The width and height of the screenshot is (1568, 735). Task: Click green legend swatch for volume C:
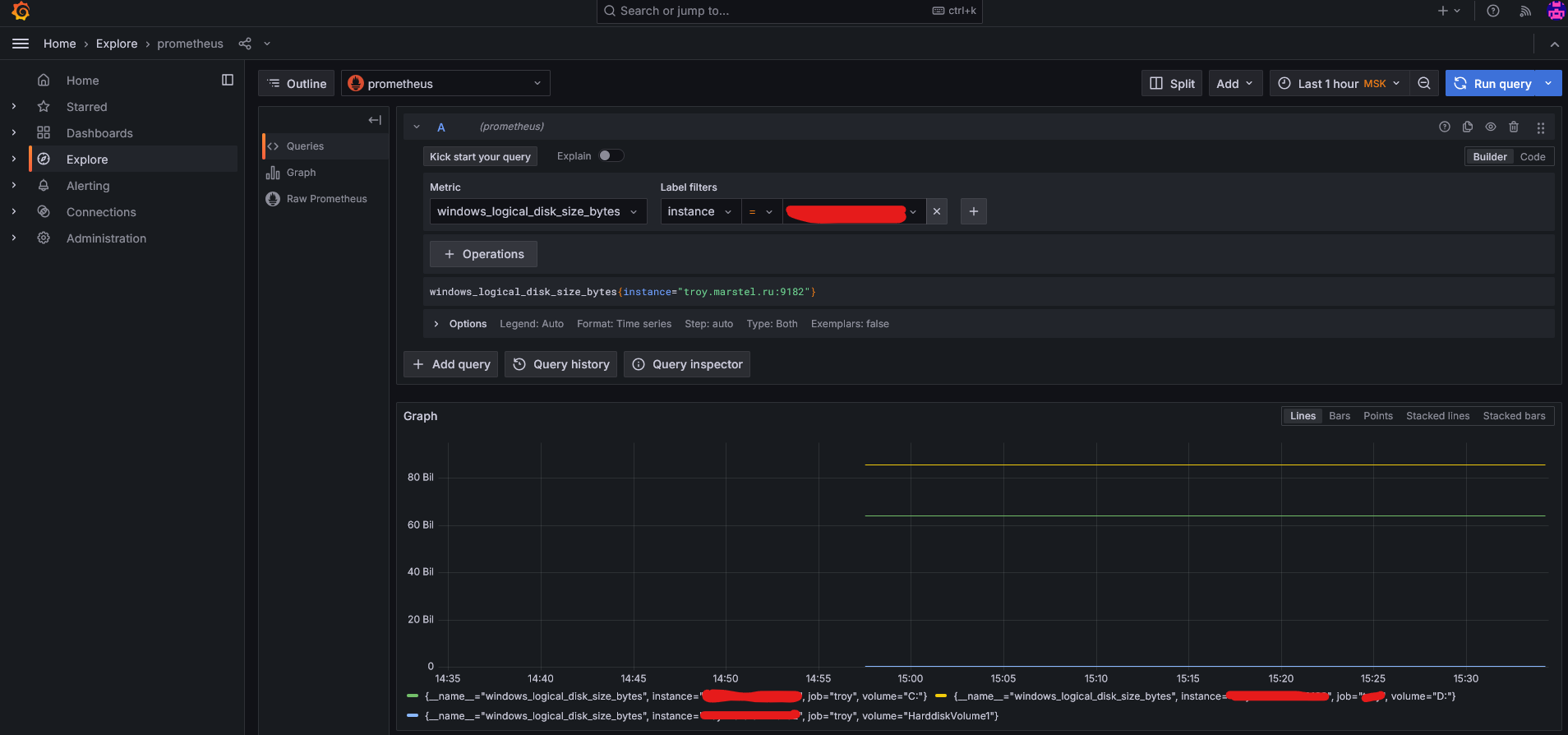pos(413,696)
